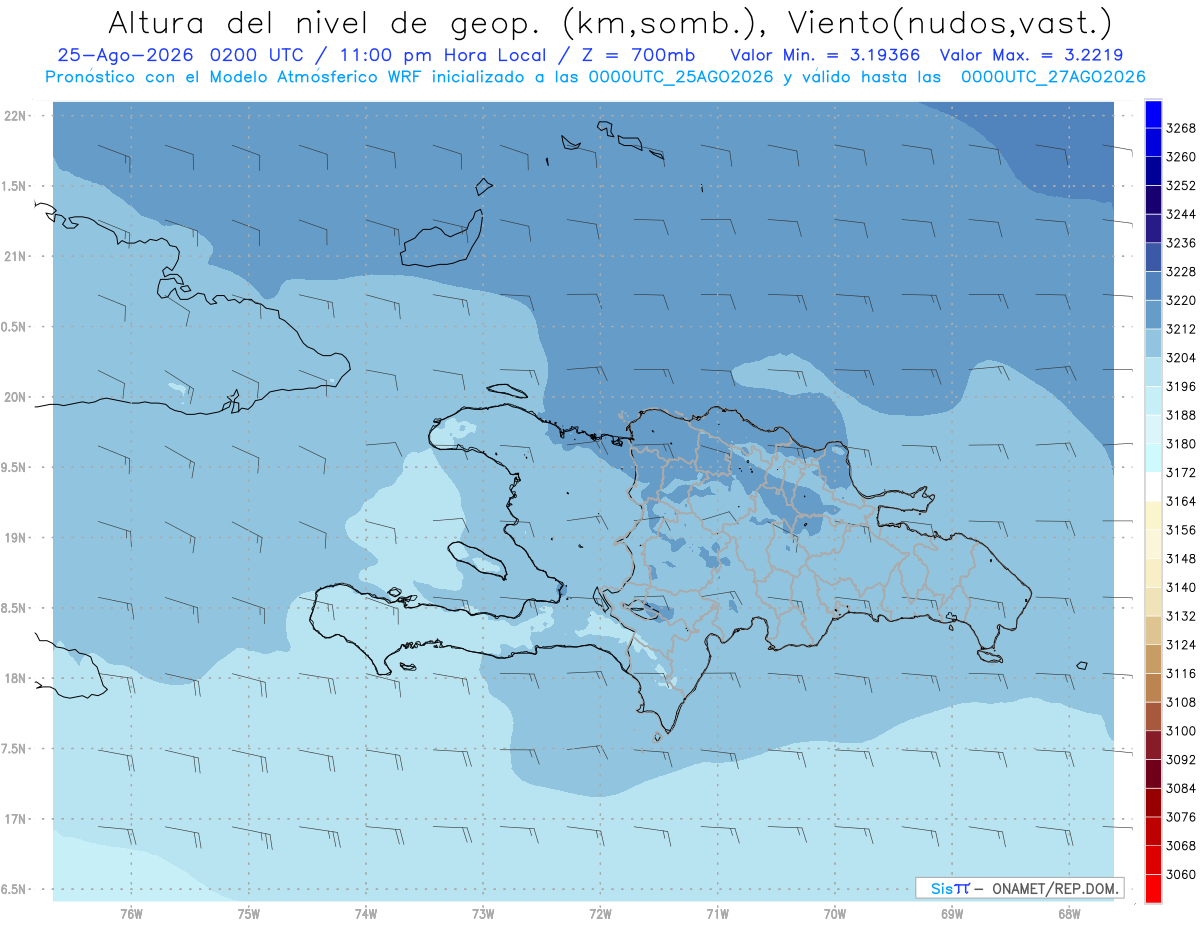The image size is (1200, 927).
Task: Click the 8.5N latitude label
Action: point(14,609)
